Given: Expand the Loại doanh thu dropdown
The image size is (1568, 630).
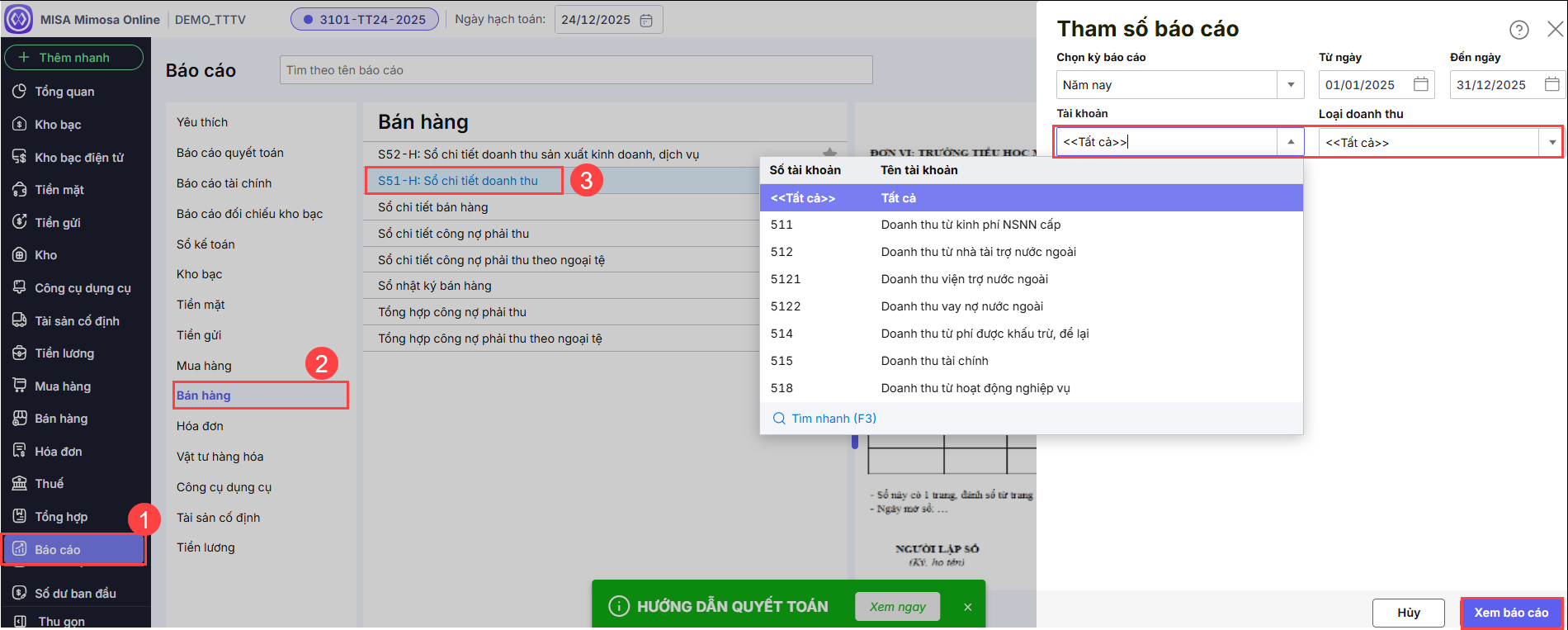Looking at the screenshot, I should pyautogui.click(x=1551, y=143).
